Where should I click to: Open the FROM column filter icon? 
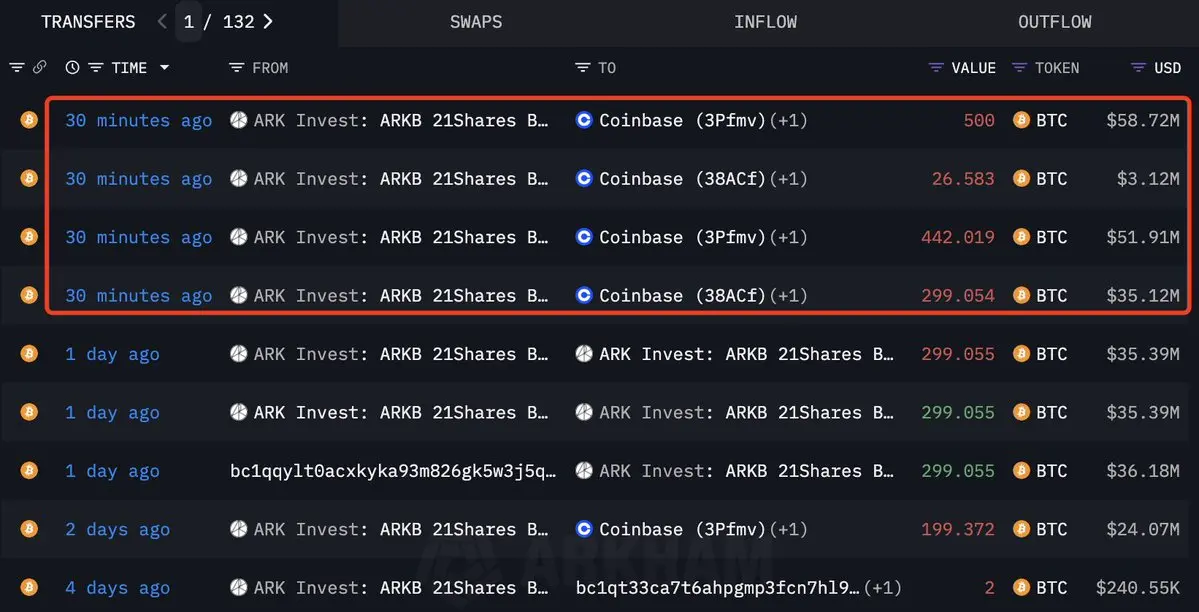tap(237, 68)
